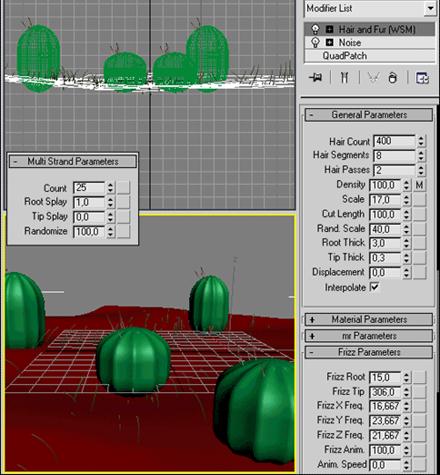The height and width of the screenshot is (475, 440).
Task: Click Root Thick value field
Action: click(385, 243)
